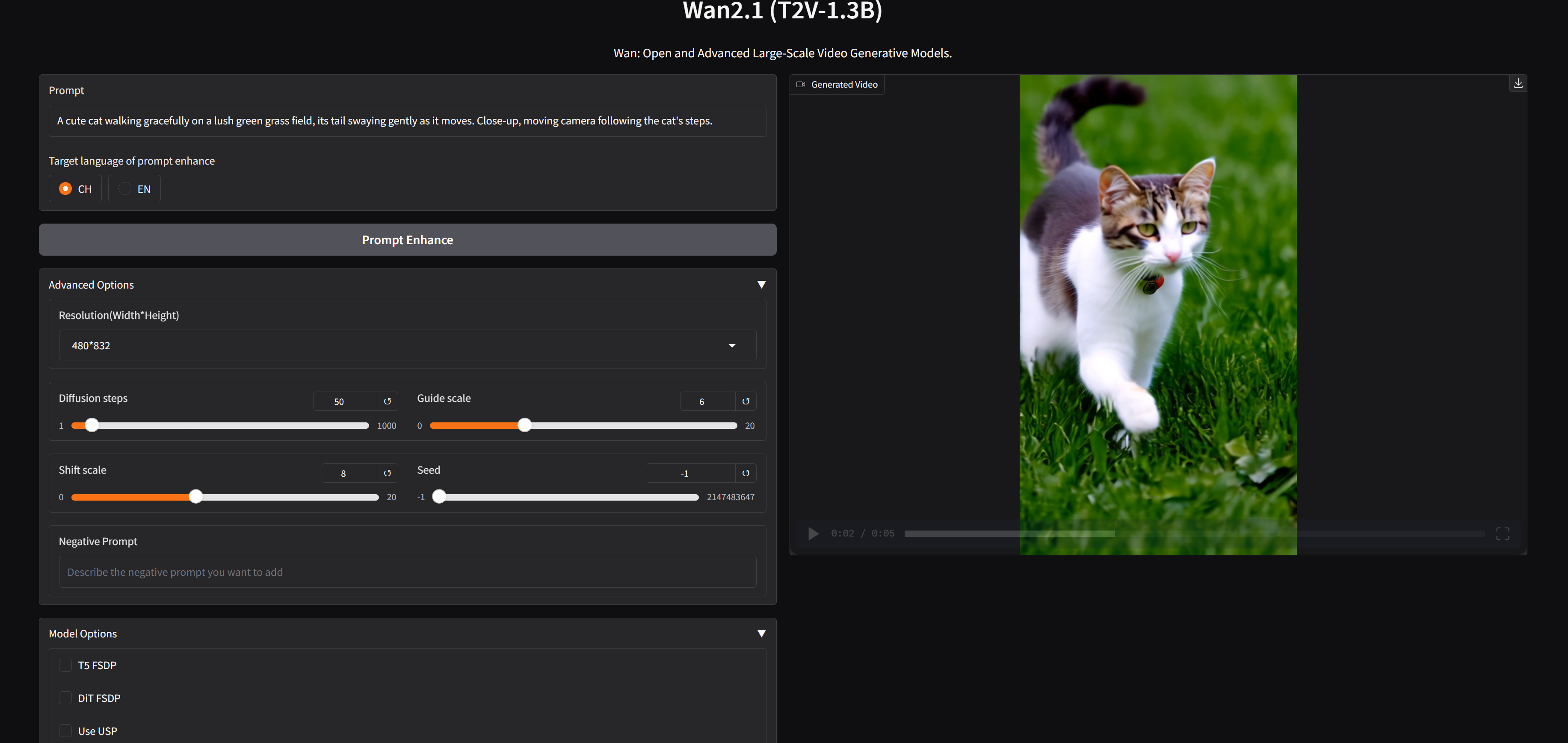Reset Diffusion steps value

(387, 401)
